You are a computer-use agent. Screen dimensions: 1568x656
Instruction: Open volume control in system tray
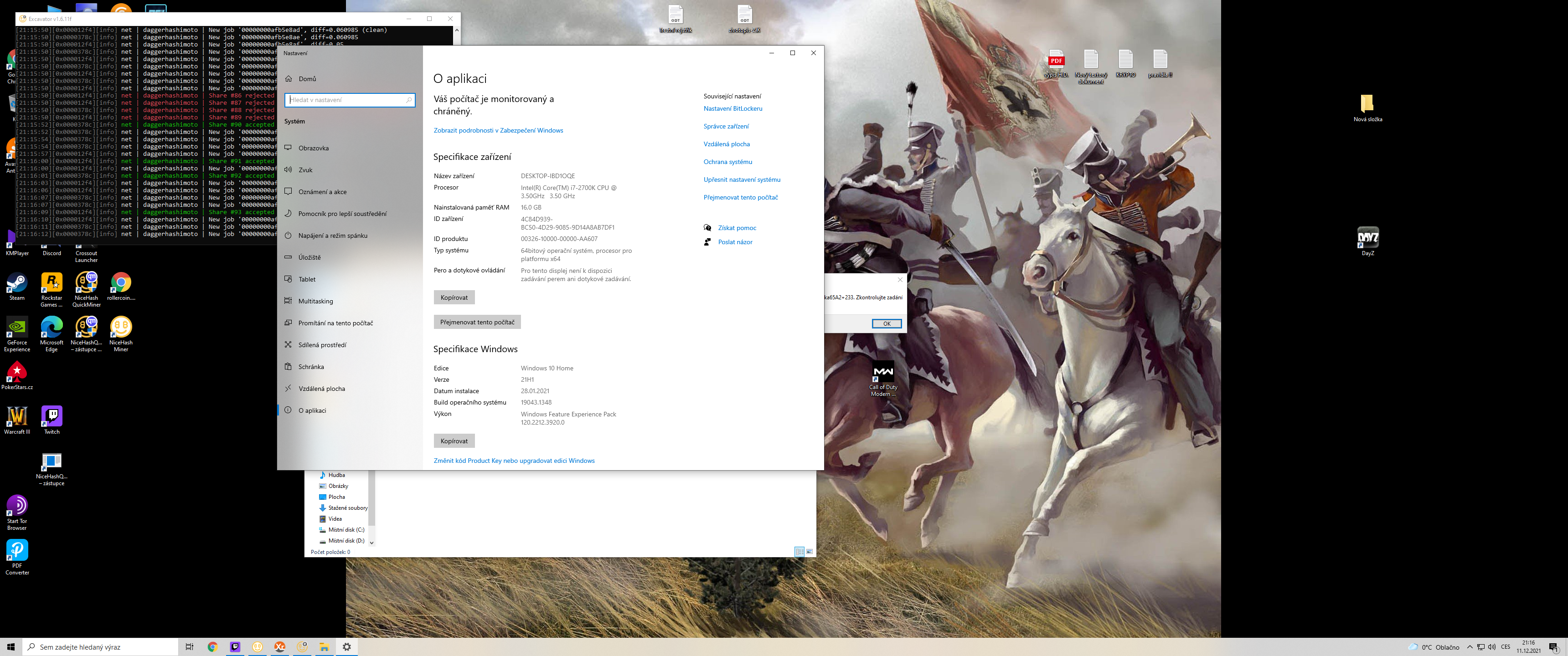(1492, 647)
